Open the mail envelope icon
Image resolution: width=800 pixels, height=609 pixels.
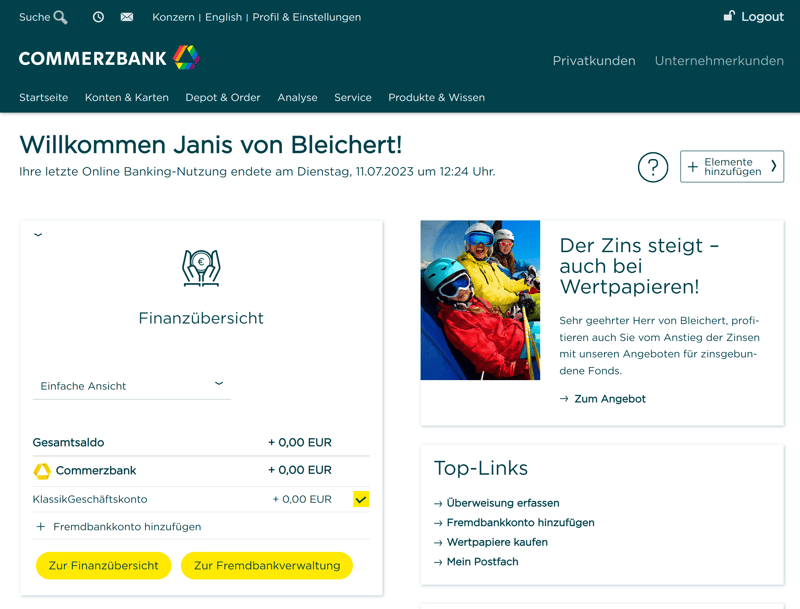click(x=127, y=17)
